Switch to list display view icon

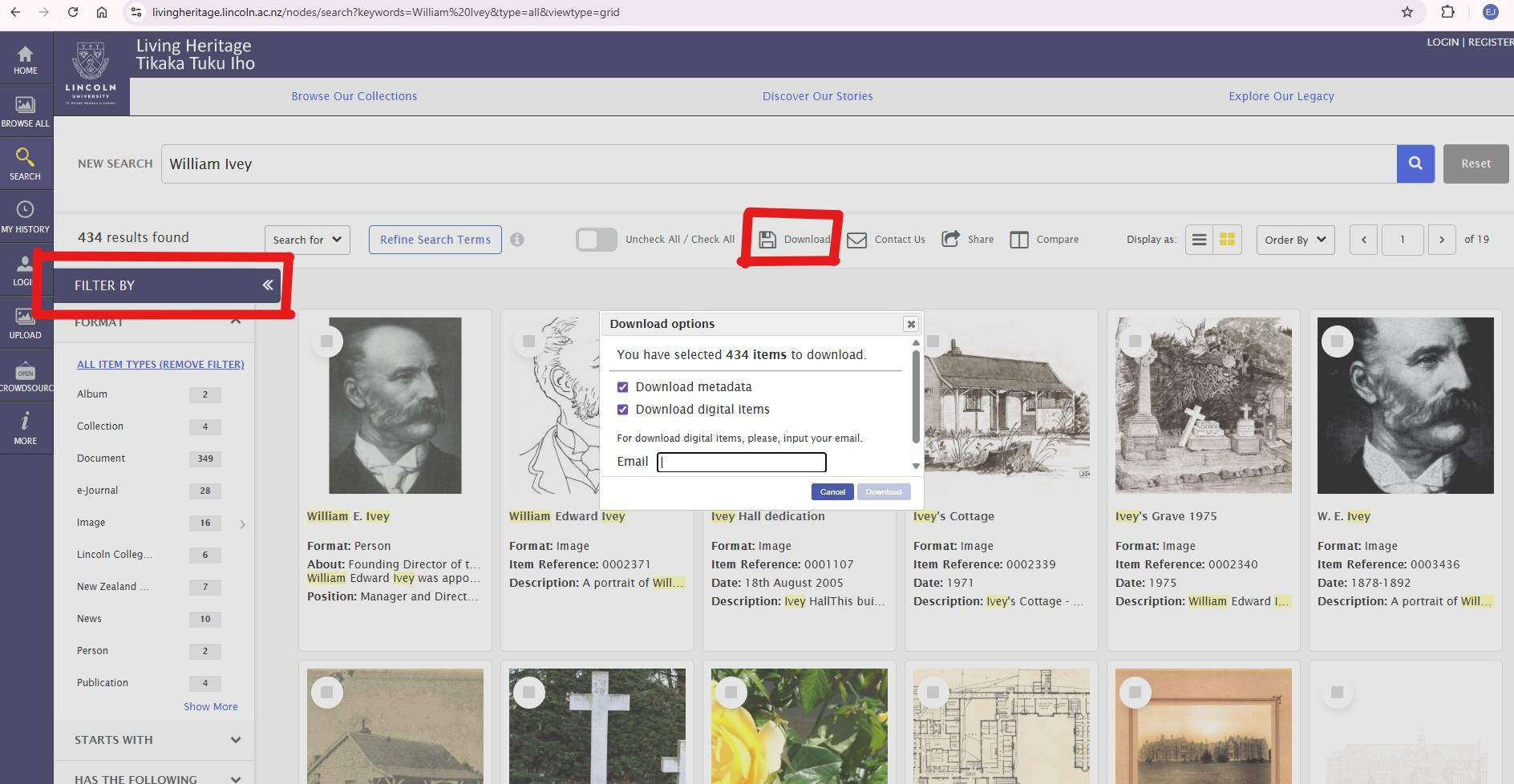[1200, 240]
